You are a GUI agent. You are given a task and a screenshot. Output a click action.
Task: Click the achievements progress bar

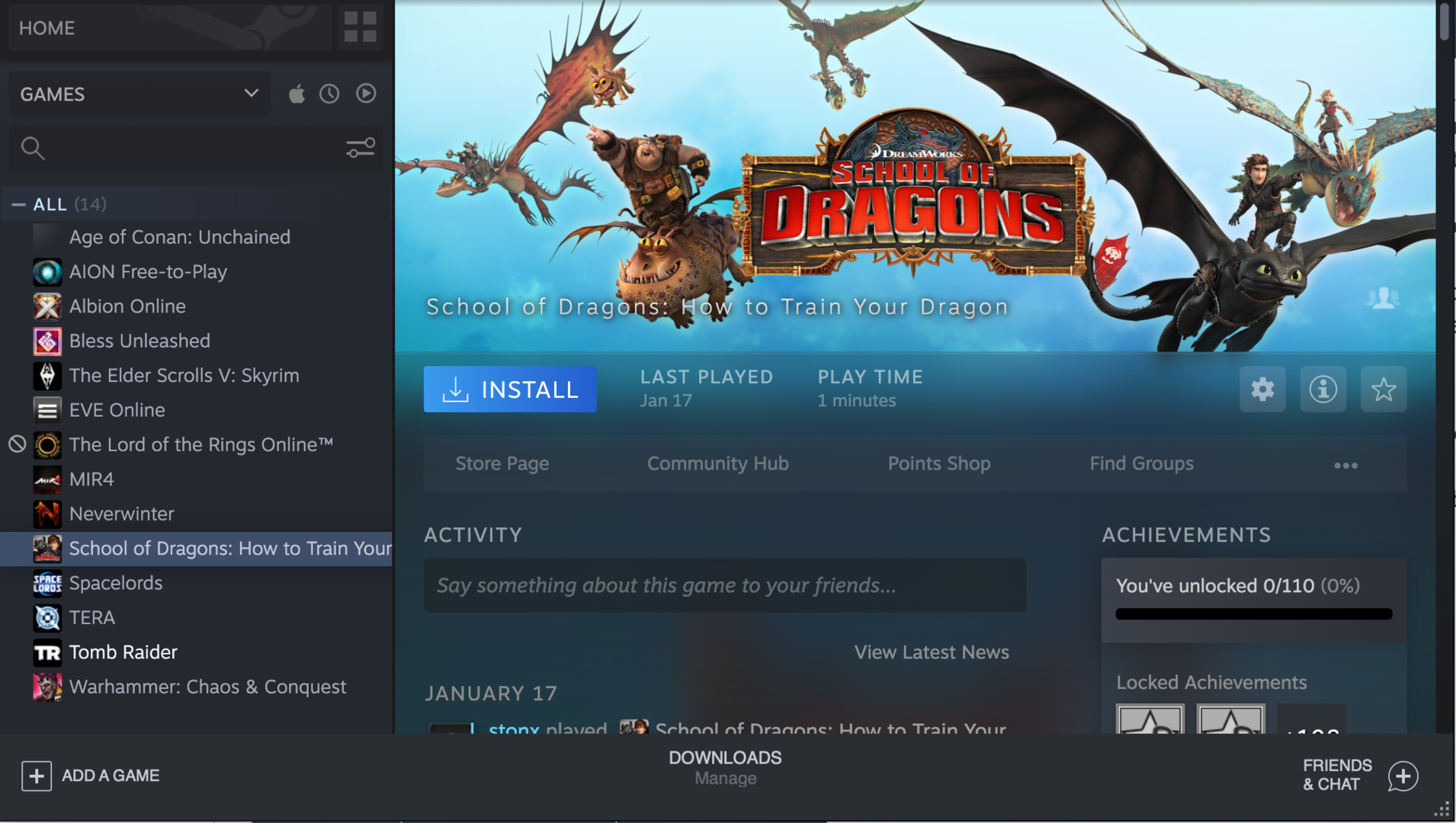pos(1254,614)
